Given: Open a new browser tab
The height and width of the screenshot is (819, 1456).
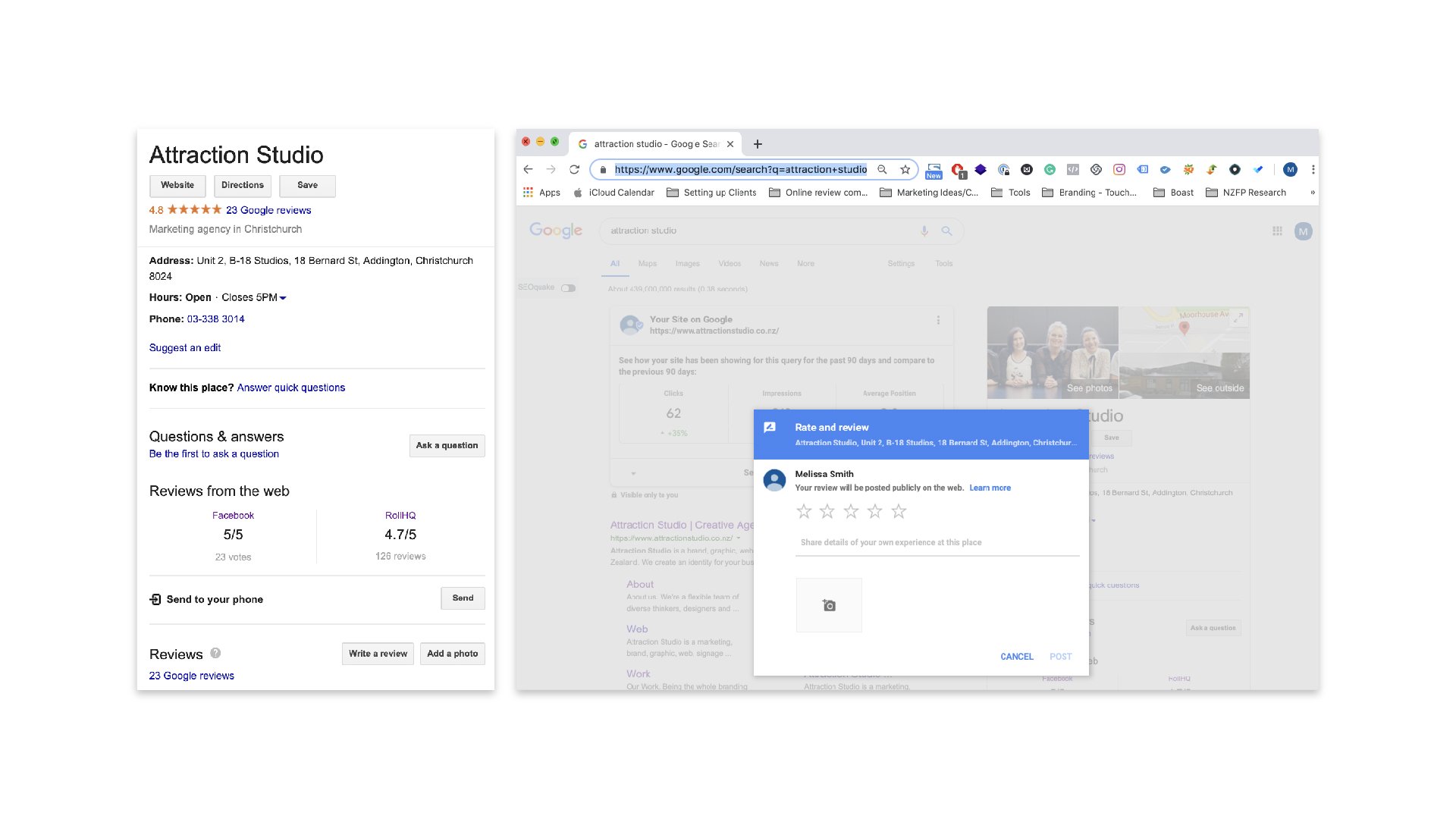Looking at the screenshot, I should tap(758, 144).
